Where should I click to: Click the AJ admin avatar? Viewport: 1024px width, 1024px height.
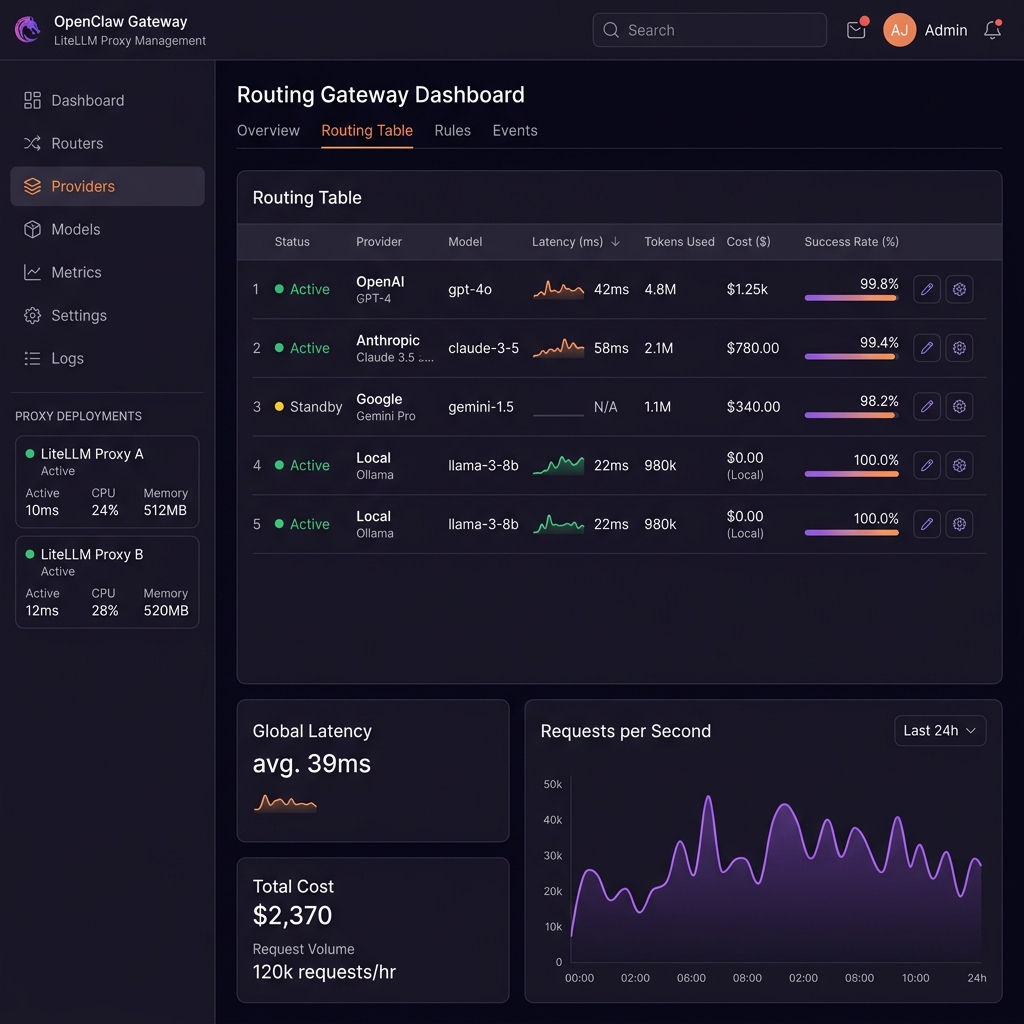(x=899, y=30)
